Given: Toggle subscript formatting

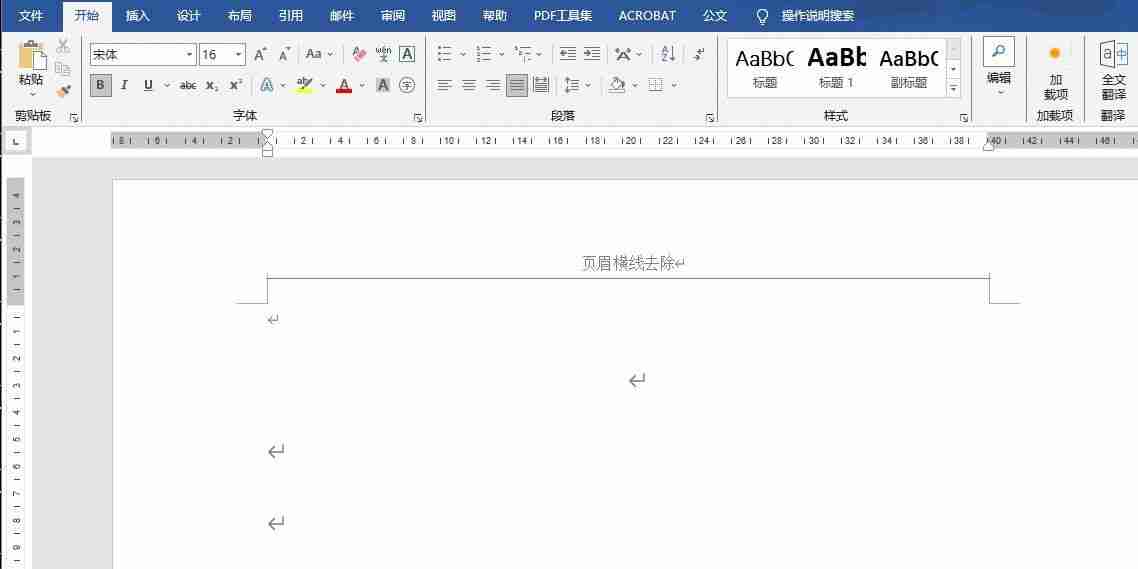Looking at the screenshot, I should pyautogui.click(x=211, y=86).
